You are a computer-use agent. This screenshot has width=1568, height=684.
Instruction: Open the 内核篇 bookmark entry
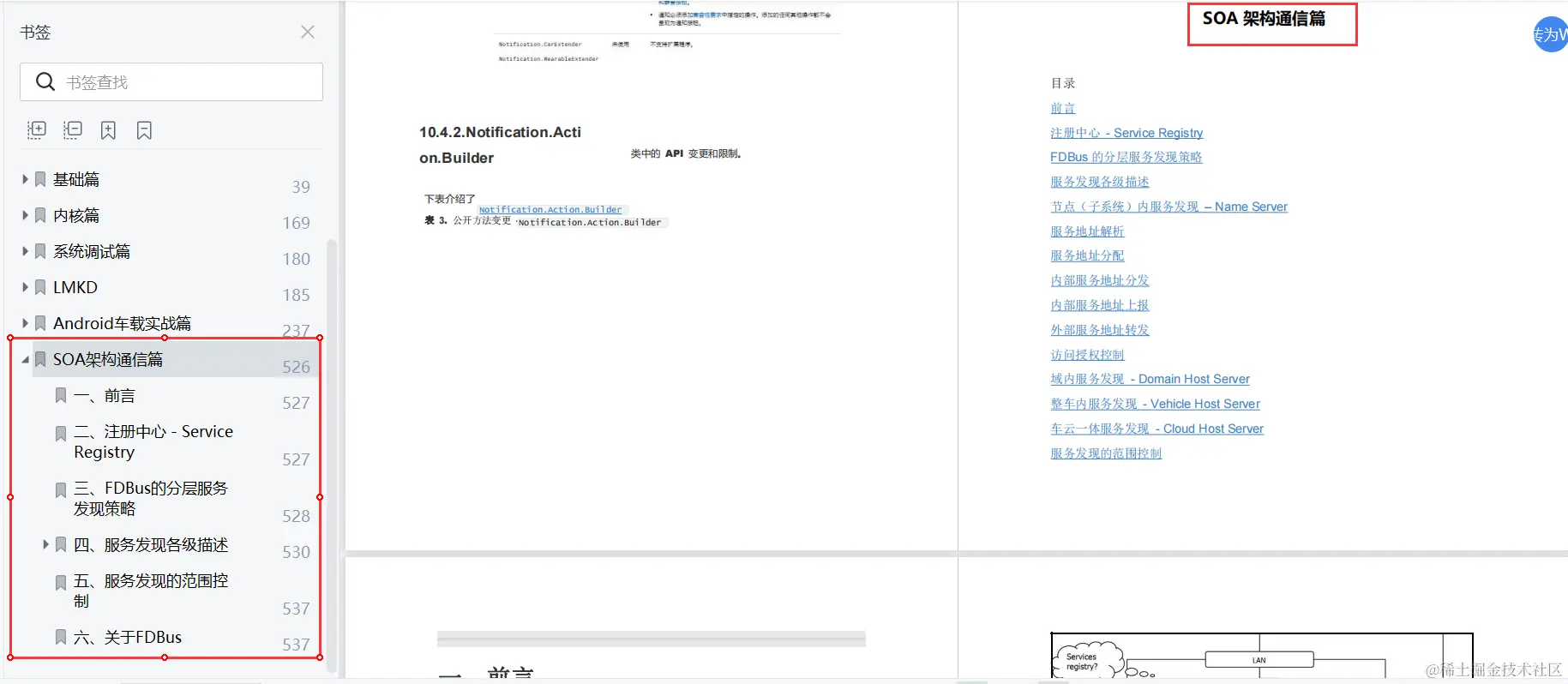point(76,215)
